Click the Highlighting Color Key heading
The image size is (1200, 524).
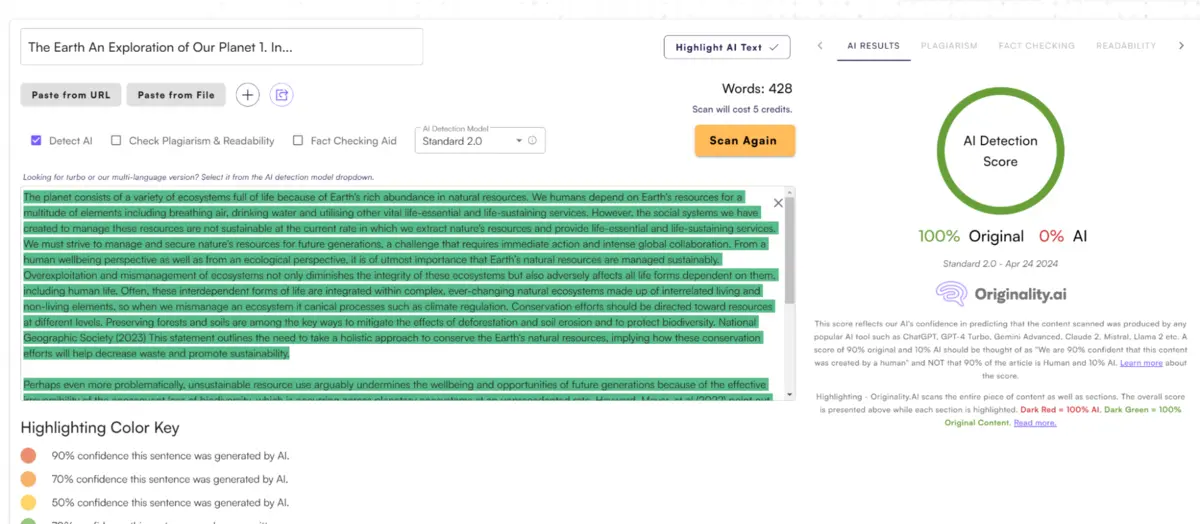[x=100, y=428]
